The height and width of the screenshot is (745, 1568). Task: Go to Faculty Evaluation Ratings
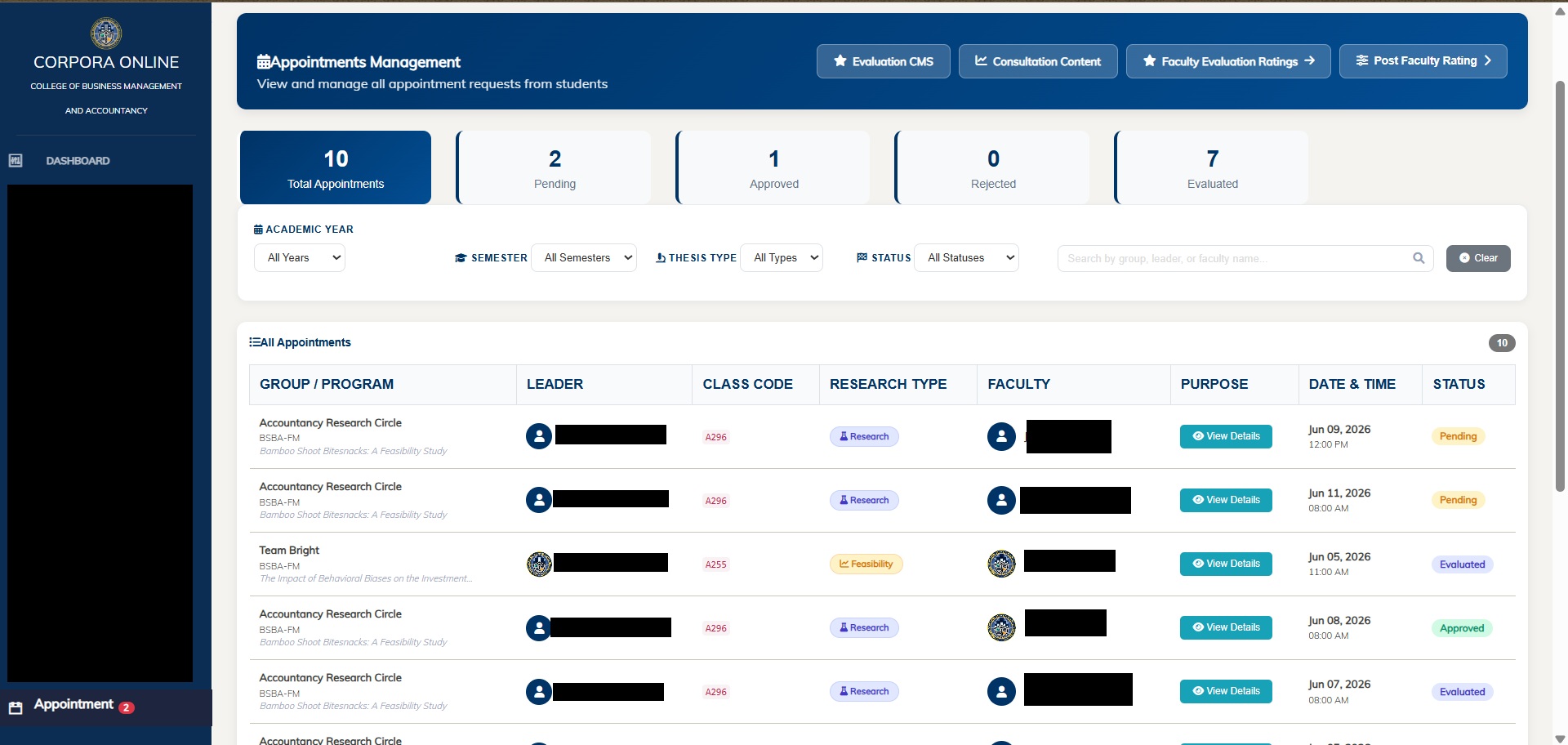tap(1228, 61)
